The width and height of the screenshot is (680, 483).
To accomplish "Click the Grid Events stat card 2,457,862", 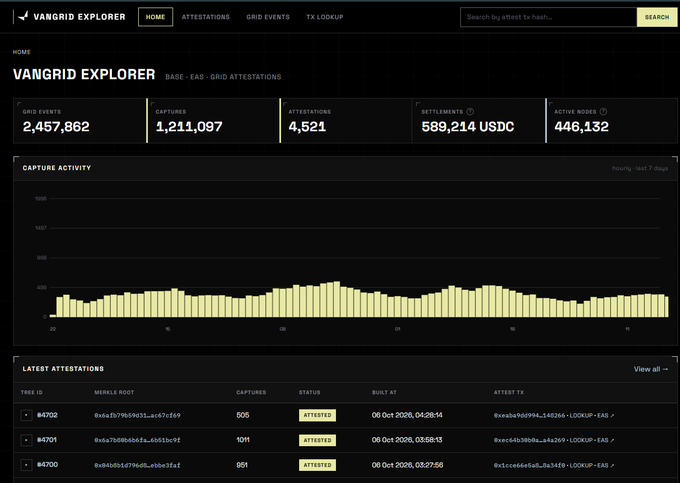I will point(79,121).
